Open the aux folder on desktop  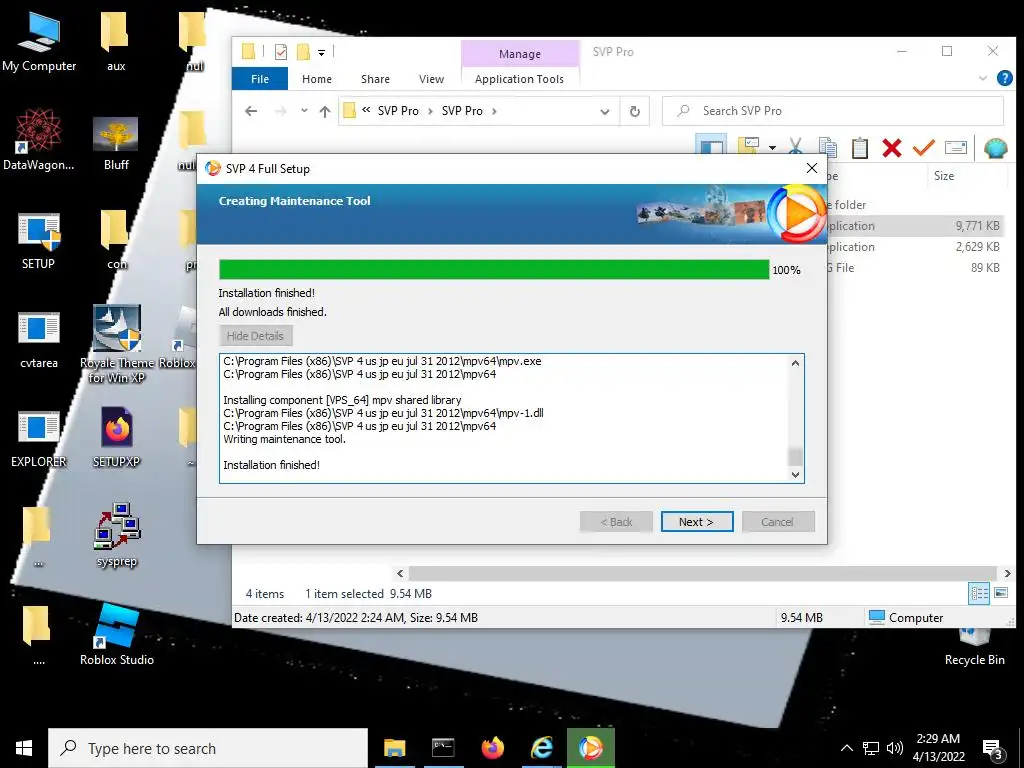[116, 42]
